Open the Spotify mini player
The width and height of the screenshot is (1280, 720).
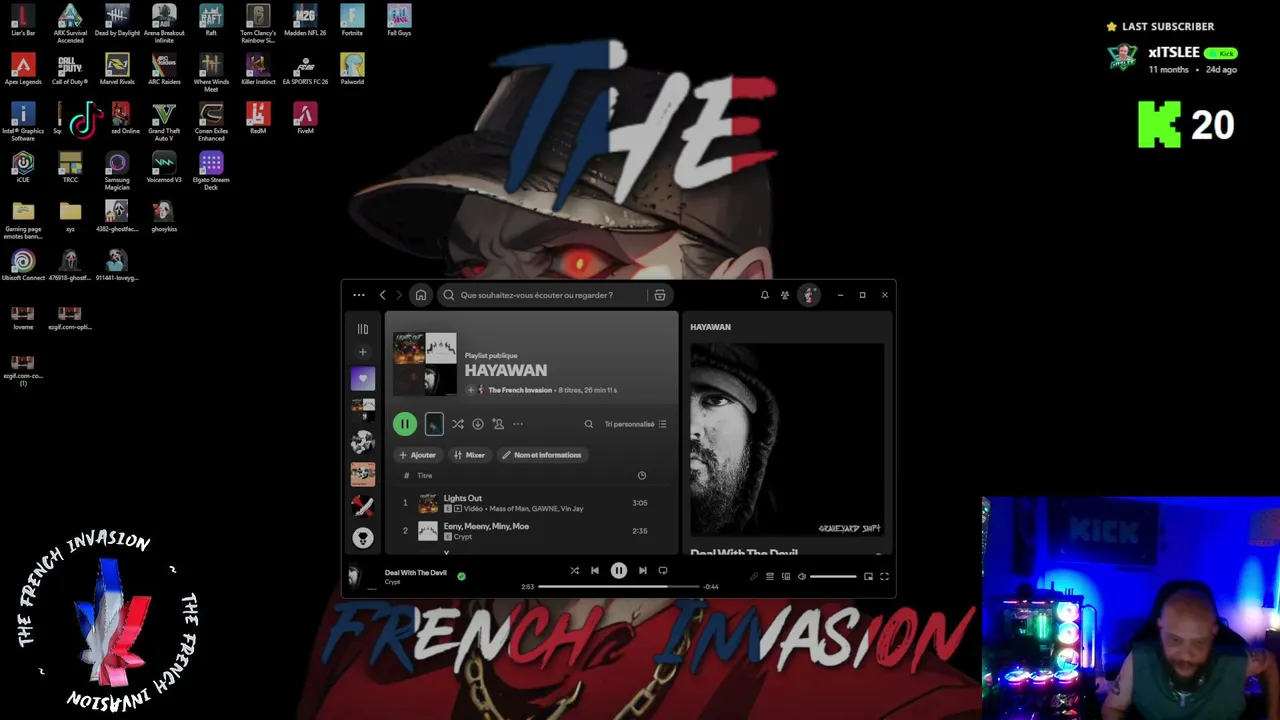click(868, 577)
